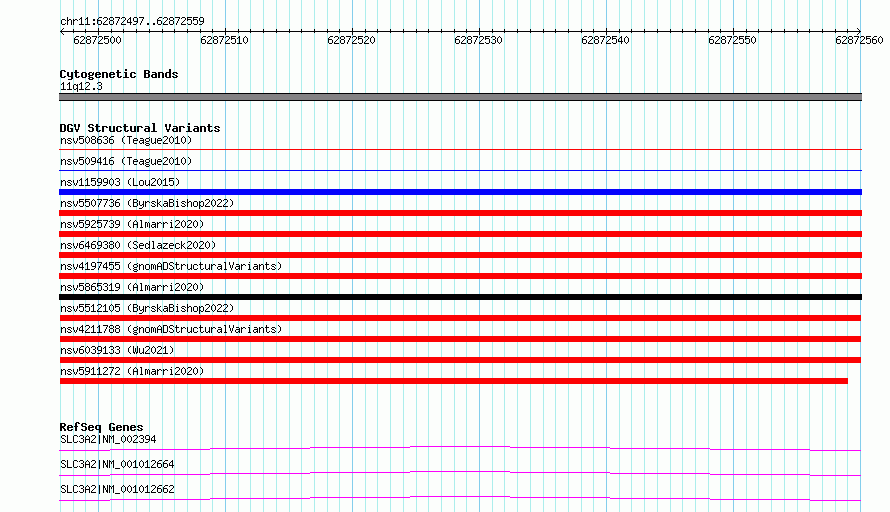
Task: Click the red bar for nsv6469380
Action: coord(460,255)
